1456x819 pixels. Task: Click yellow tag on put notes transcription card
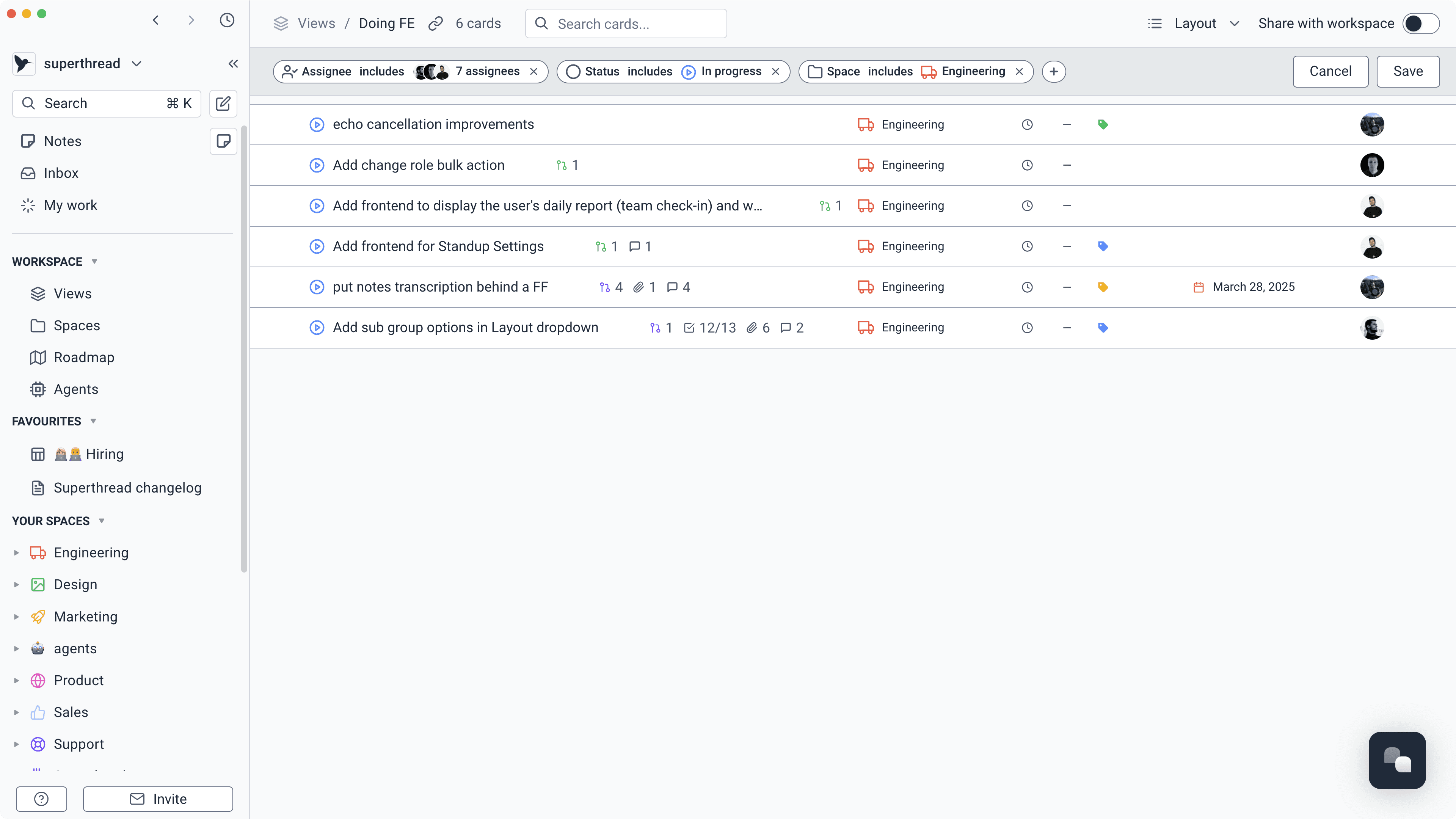coord(1103,287)
